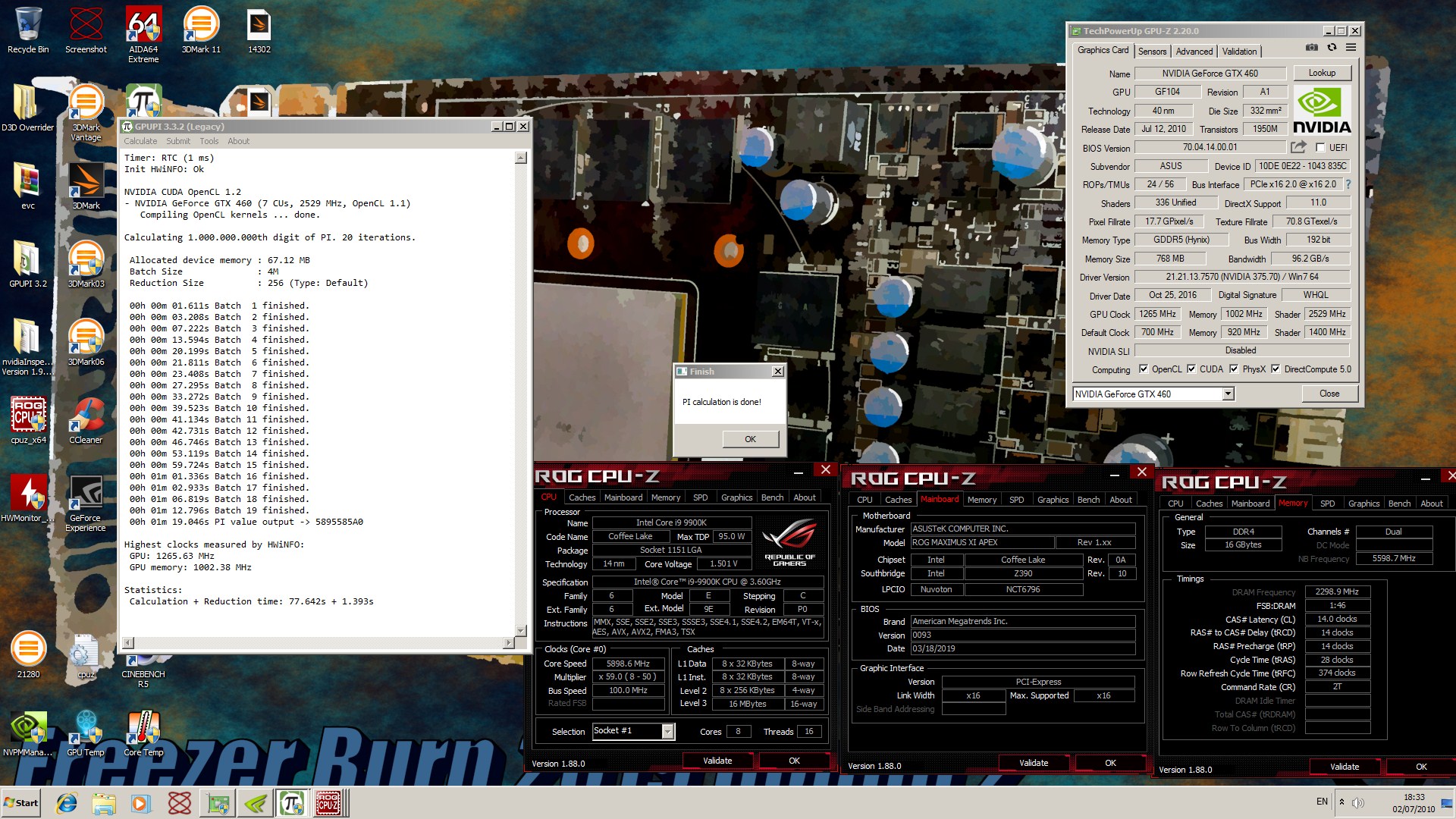This screenshot has width=1456, height=819.
Task: Click OK in CPU-Z Memory window
Action: pos(1421,767)
